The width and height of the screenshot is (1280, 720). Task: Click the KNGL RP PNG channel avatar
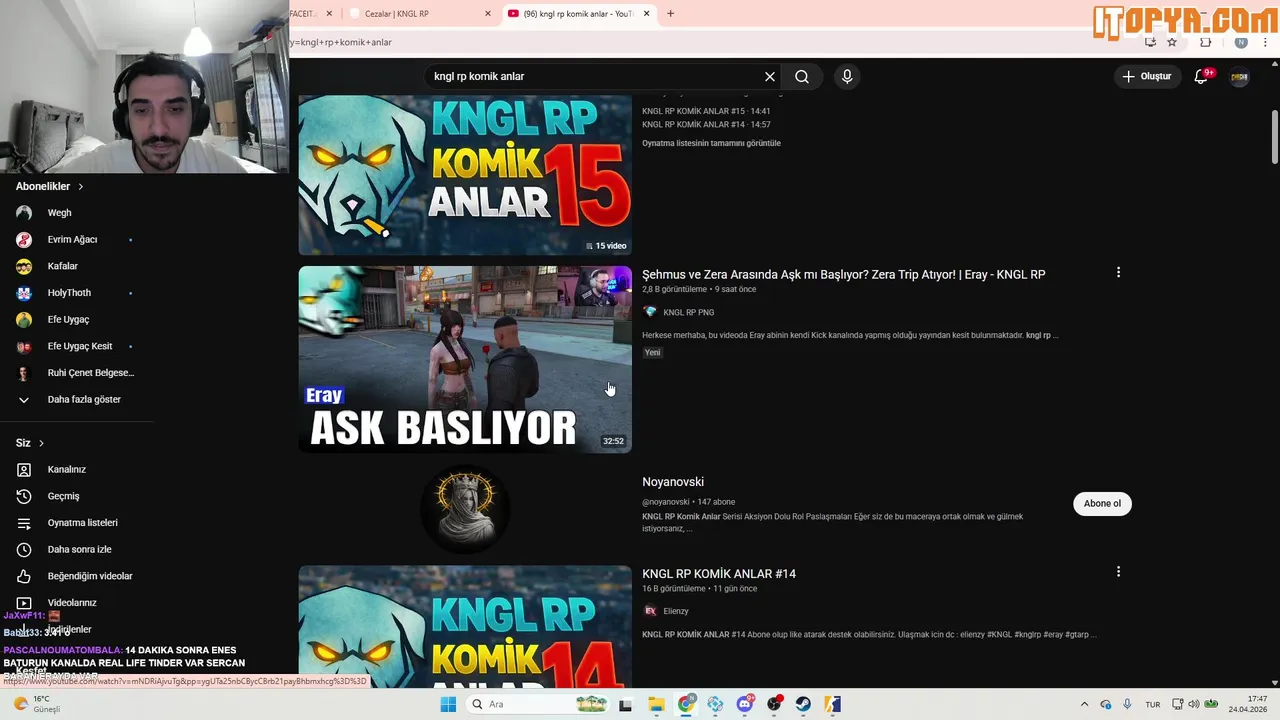click(x=650, y=312)
